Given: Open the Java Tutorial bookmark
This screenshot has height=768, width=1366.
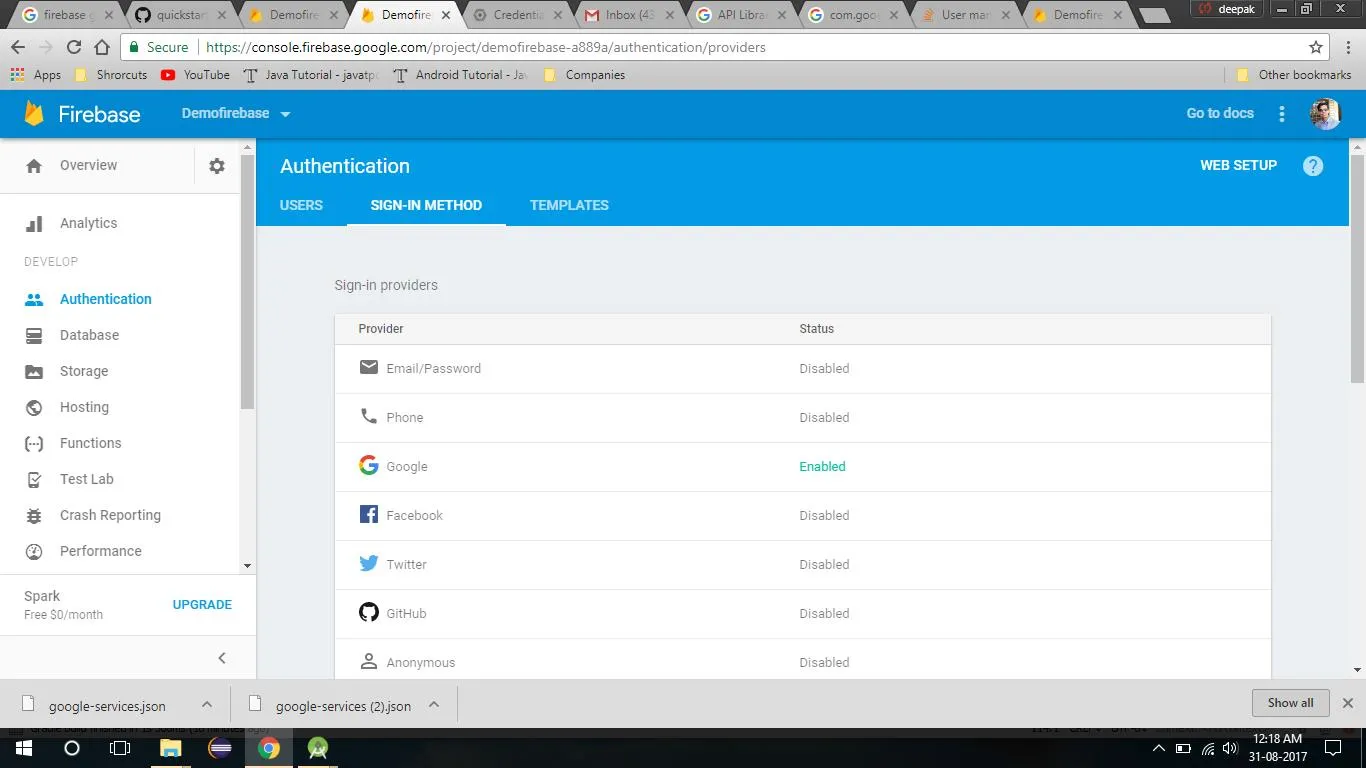Looking at the screenshot, I should (311, 75).
